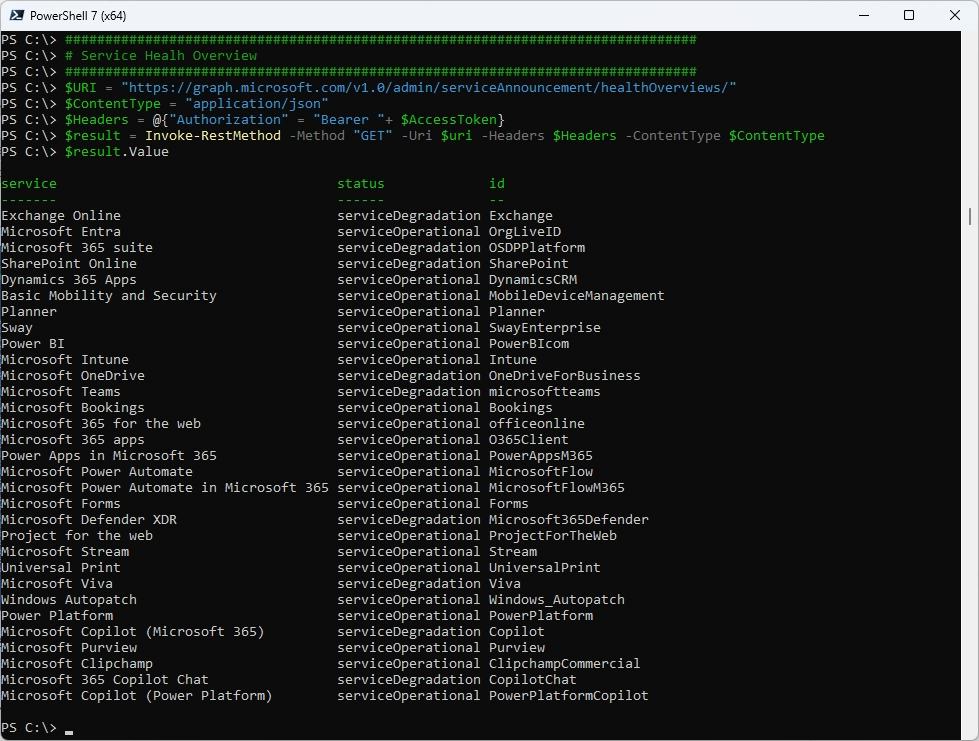Click the PowerShell icon in title bar
The width and height of the screenshot is (979, 741).
[x=16, y=15]
